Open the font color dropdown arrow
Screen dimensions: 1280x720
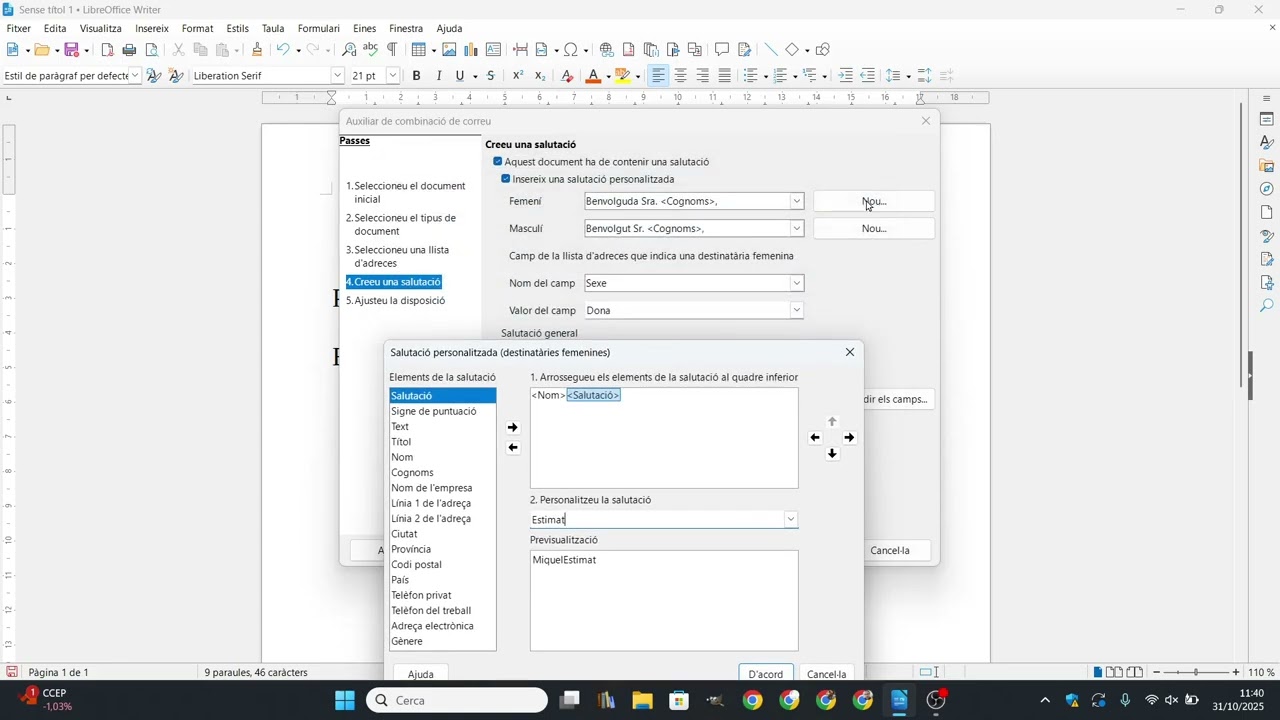608,77
